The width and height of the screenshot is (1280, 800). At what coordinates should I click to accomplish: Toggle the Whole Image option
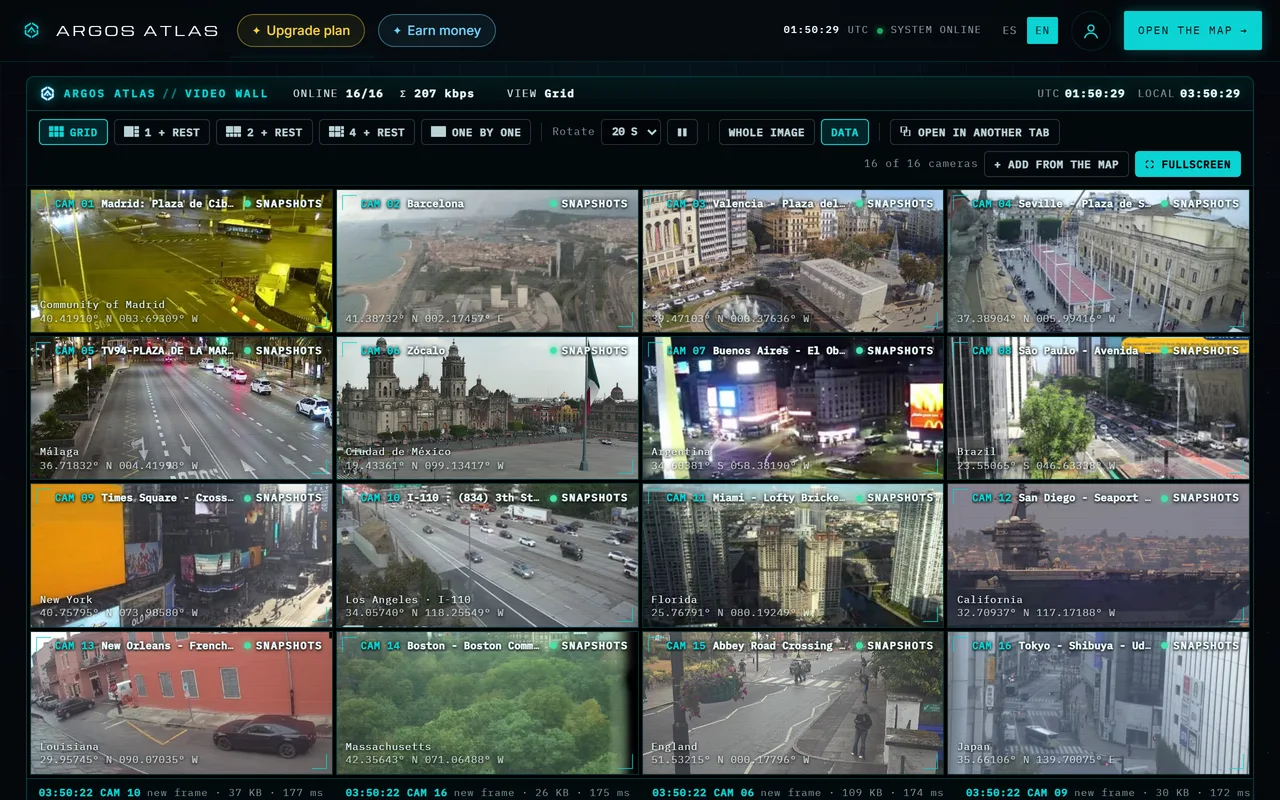pos(766,132)
